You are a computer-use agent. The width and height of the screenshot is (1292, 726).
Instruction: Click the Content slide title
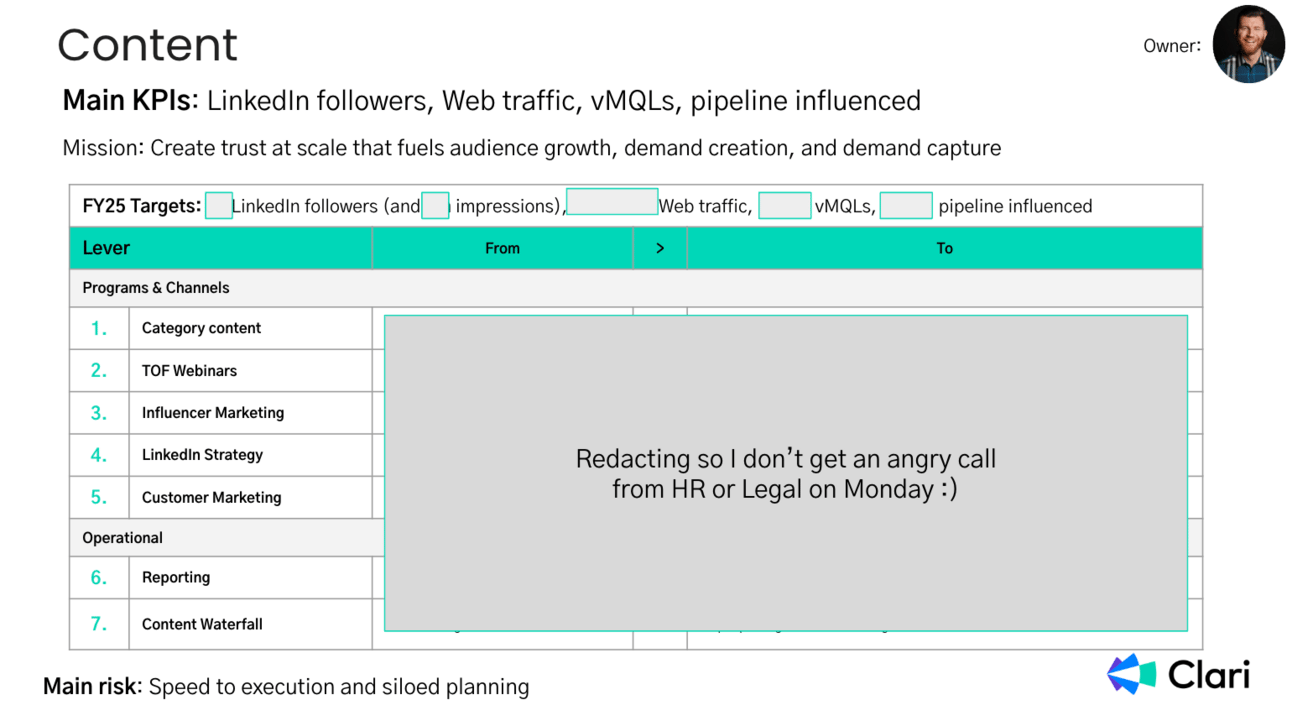pos(148,45)
